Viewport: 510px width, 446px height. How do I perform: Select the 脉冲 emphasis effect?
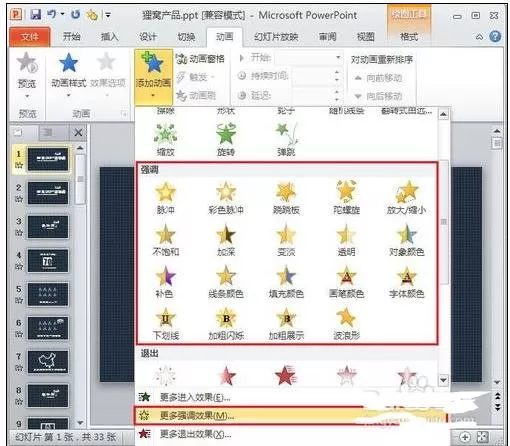coord(166,198)
